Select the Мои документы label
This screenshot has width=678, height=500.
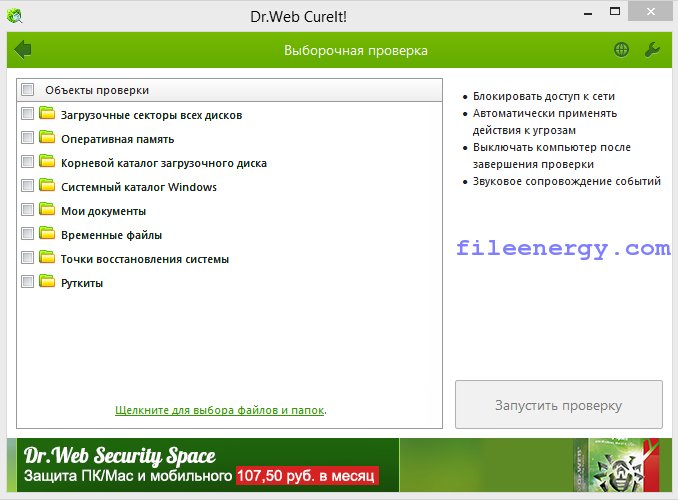103,211
